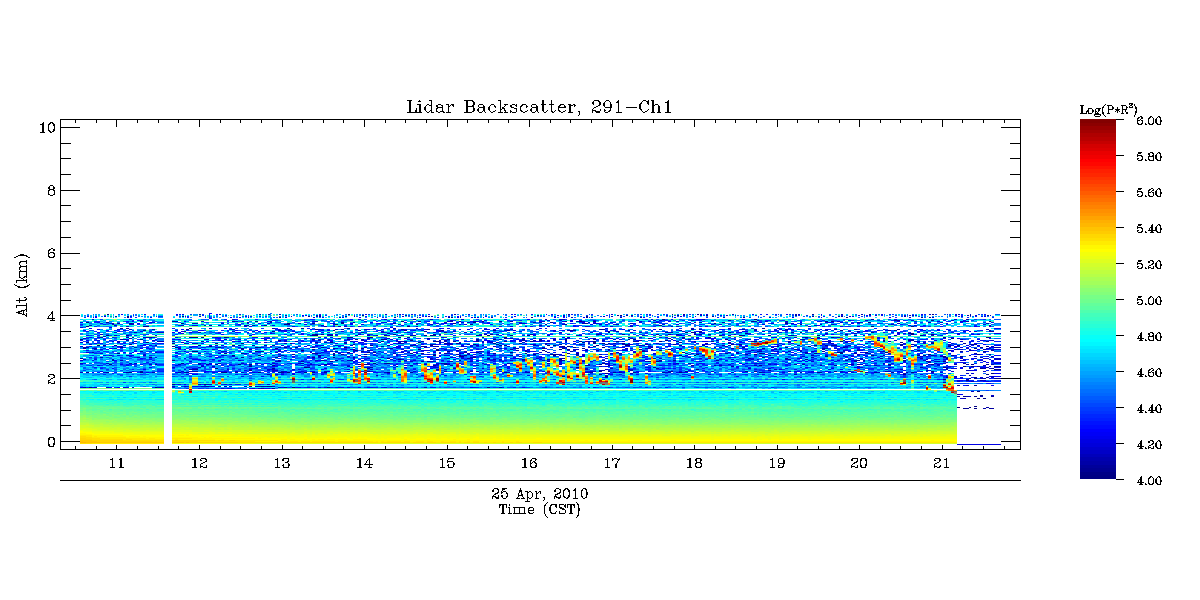Select hour 17 on the time axis

click(x=612, y=463)
